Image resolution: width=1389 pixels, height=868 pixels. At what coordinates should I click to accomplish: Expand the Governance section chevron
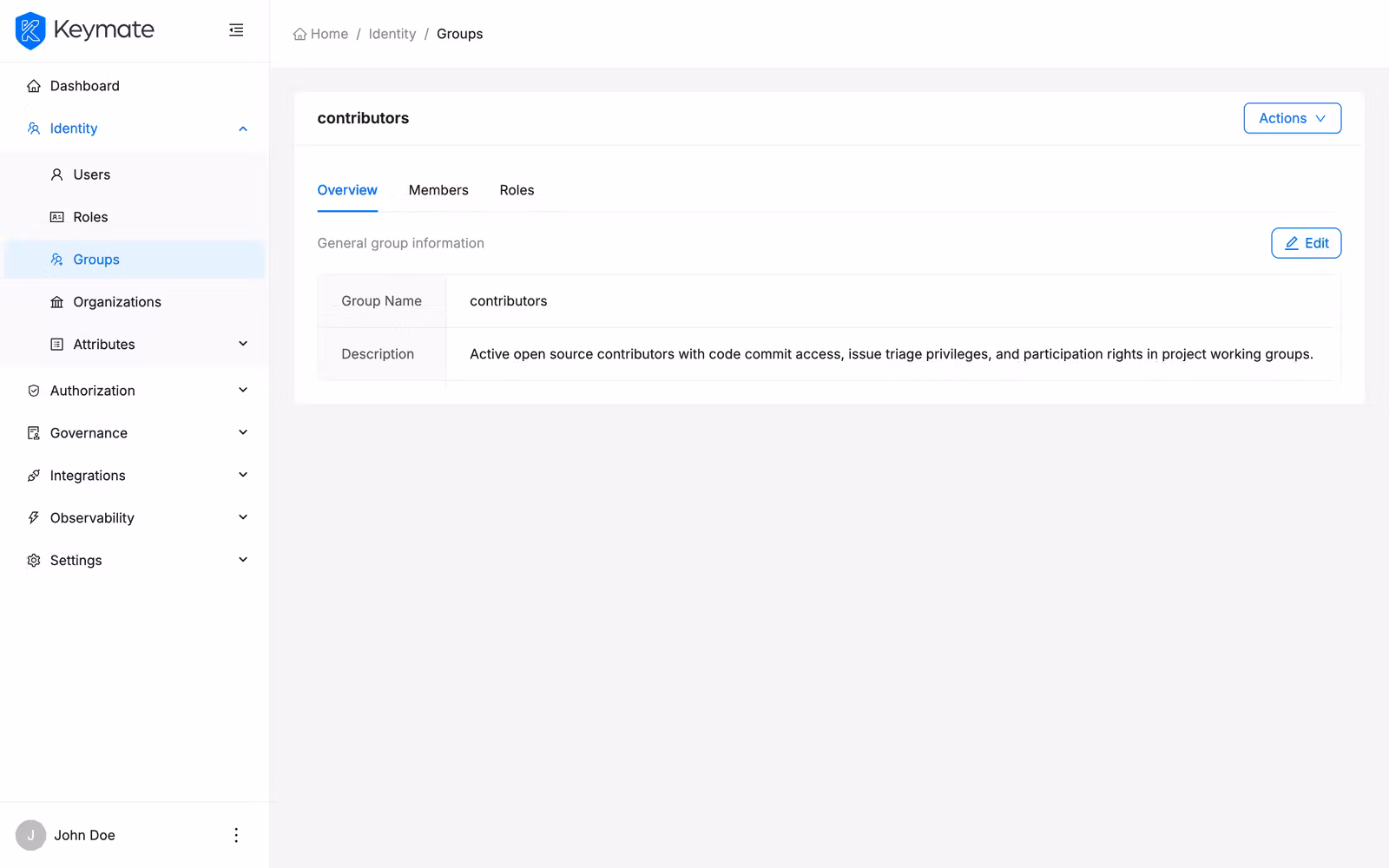[243, 433]
